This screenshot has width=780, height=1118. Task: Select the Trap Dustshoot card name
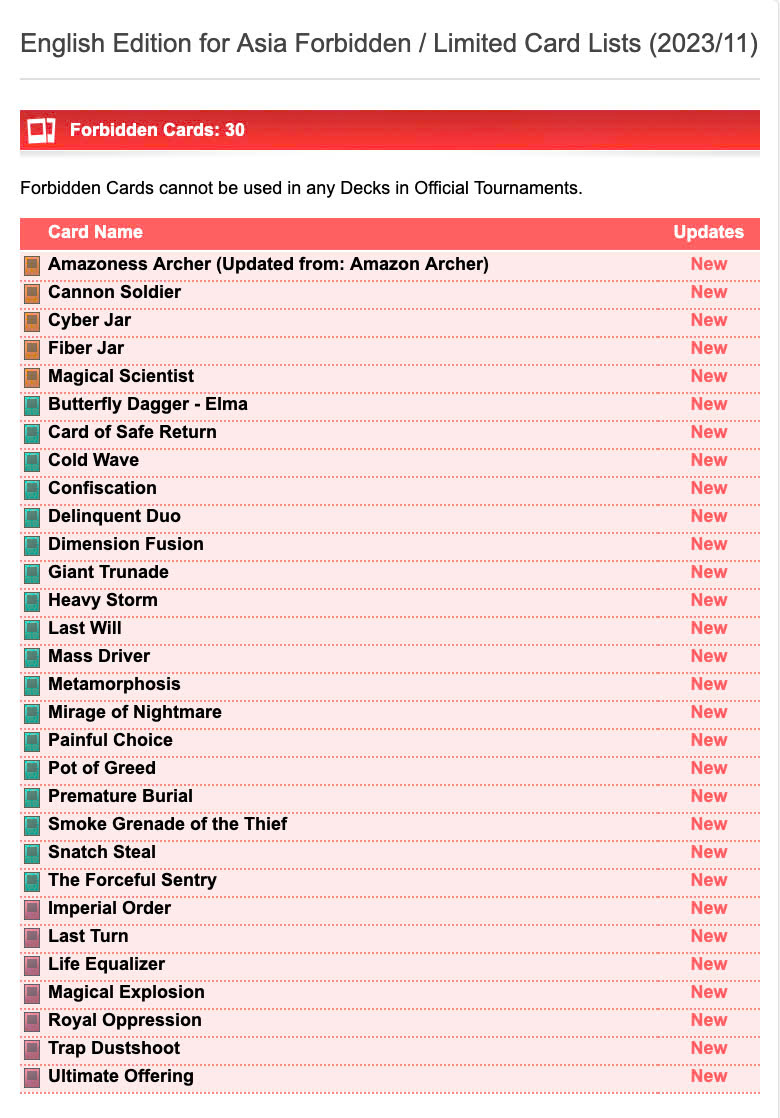coord(114,1048)
